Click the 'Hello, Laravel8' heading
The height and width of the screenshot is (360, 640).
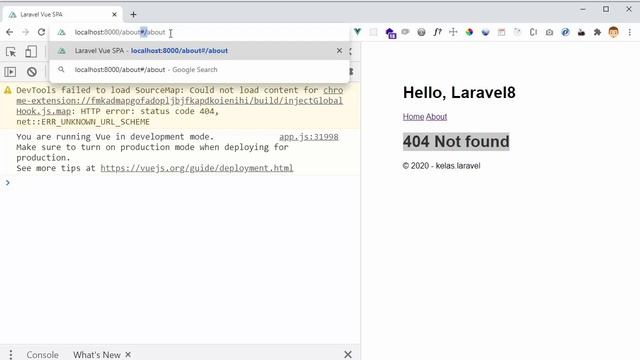point(459,93)
